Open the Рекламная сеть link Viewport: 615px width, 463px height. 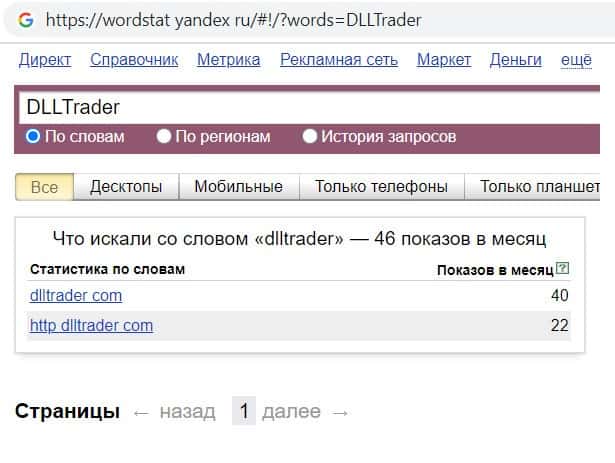(x=339, y=60)
